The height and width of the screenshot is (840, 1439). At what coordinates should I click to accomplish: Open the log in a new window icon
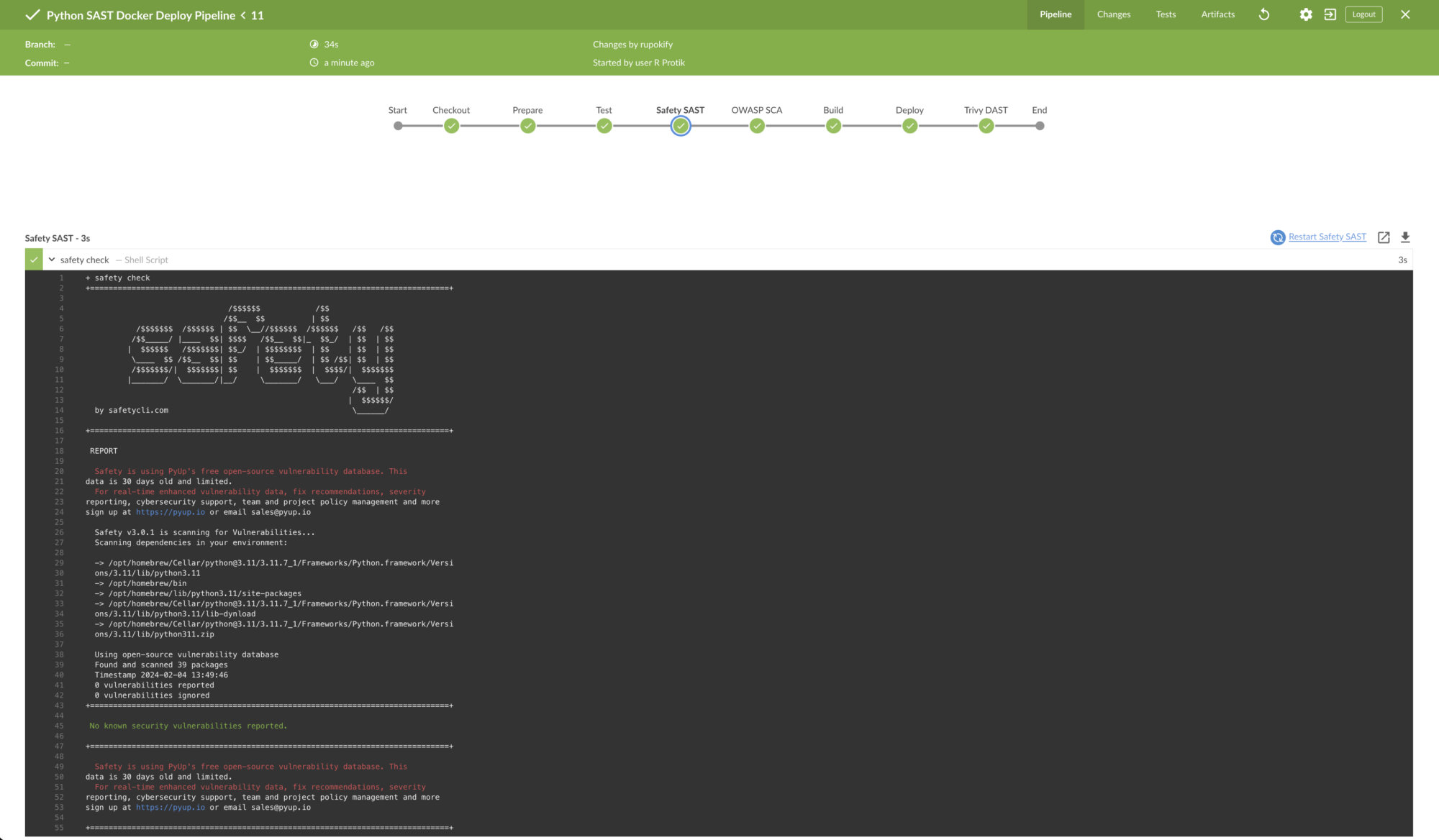pyautogui.click(x=1384, y=237)
